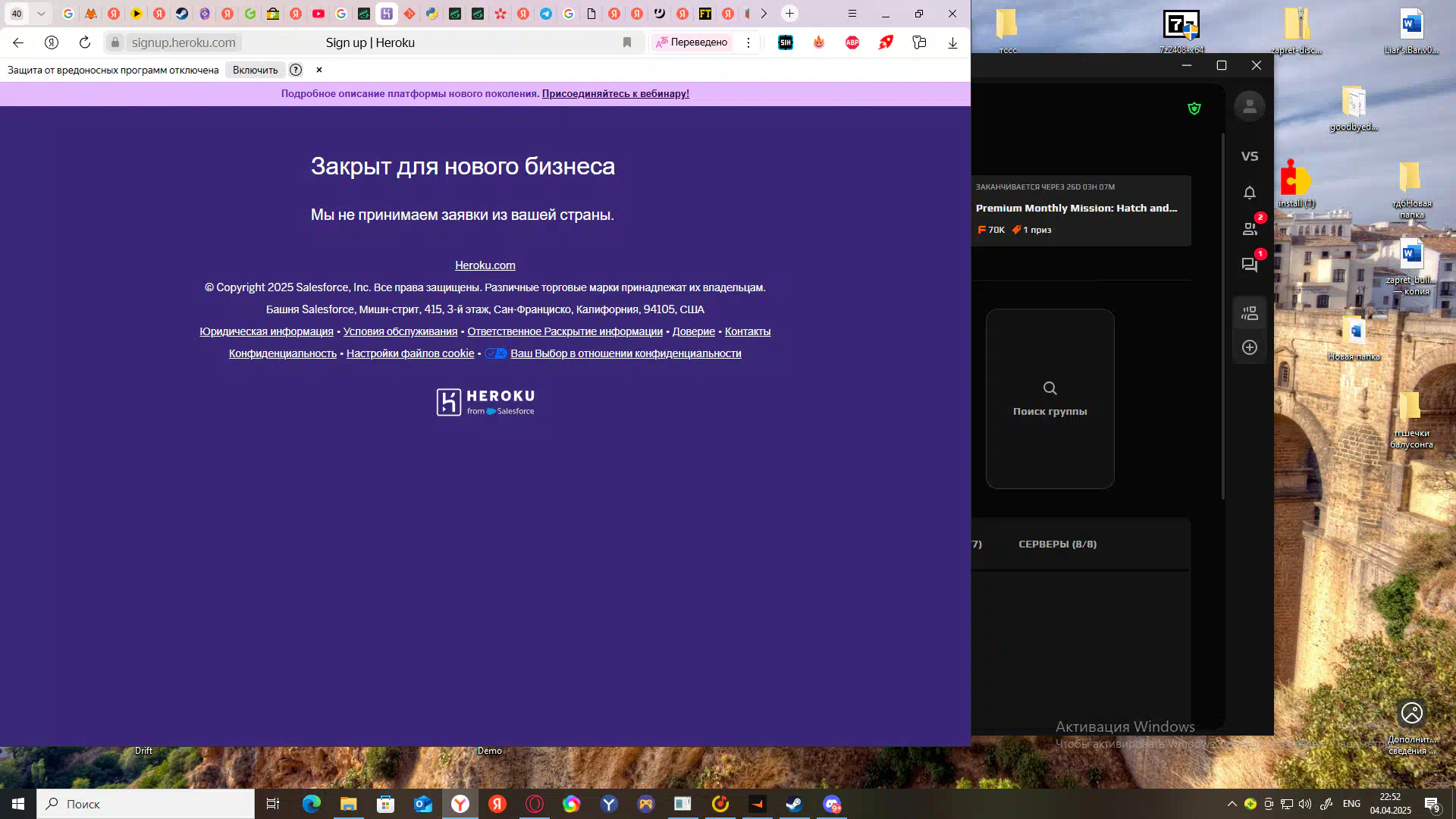Select the 7z2408-x64 desktop icon
The image size is (1456, 819).
tap(1181, 32)
